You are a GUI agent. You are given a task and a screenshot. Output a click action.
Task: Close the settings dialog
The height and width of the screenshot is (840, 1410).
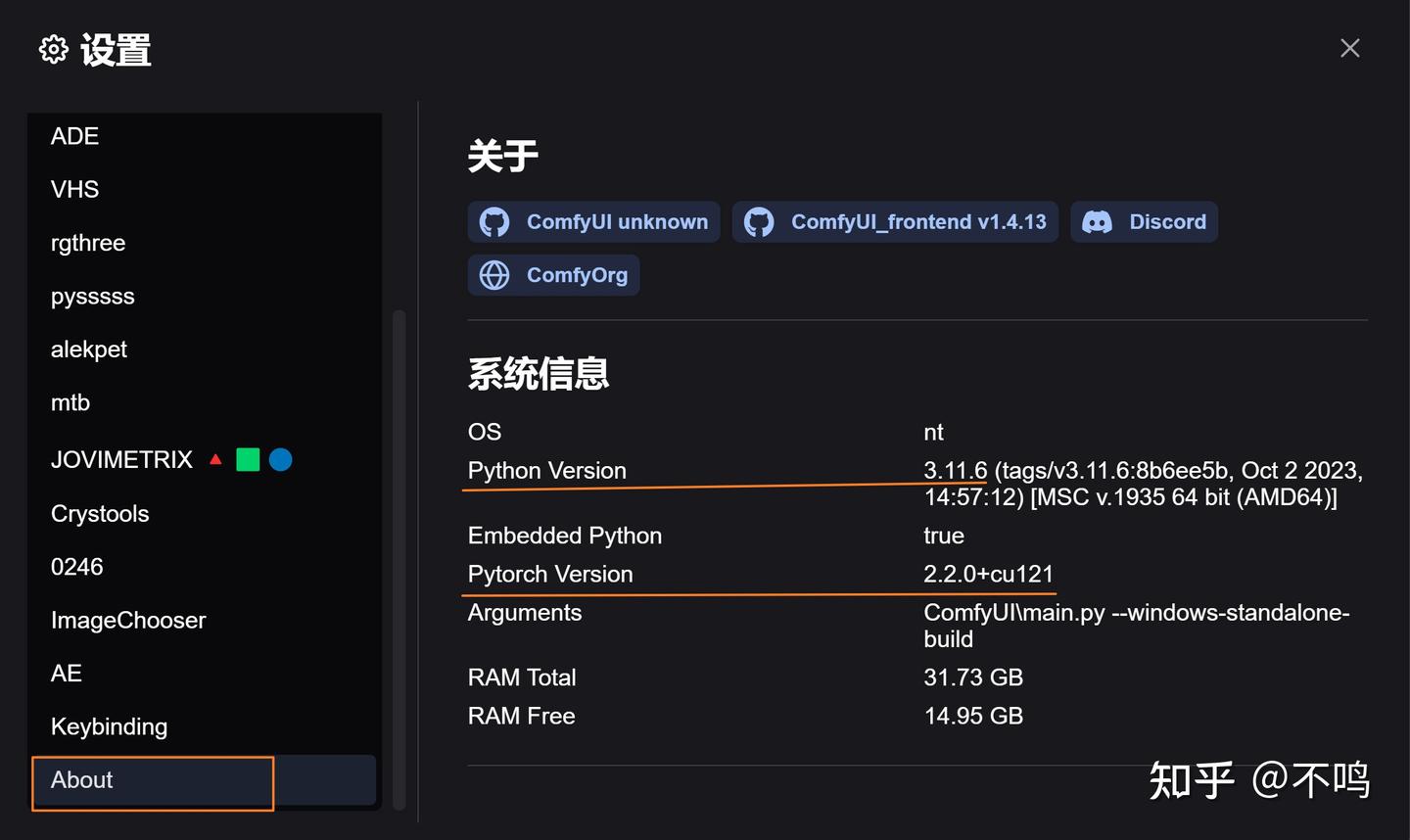(1350, 48)
